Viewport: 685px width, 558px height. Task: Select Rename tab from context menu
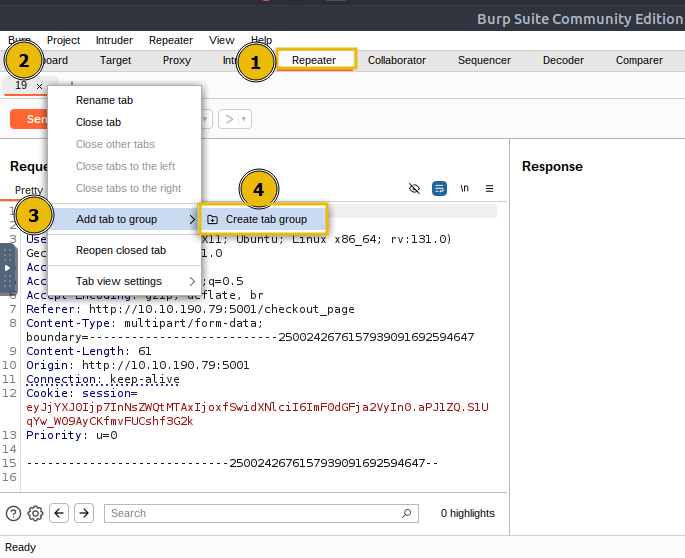click(x=104, y=100)
